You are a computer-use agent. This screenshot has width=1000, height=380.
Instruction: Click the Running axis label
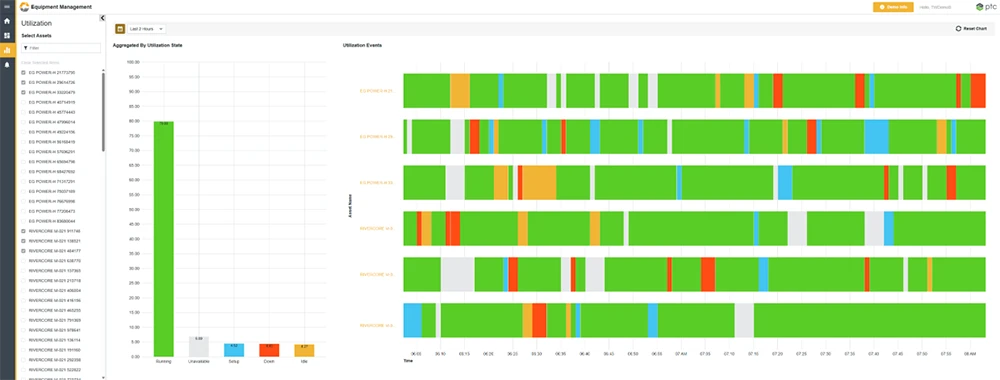click(x=163, y=362)
